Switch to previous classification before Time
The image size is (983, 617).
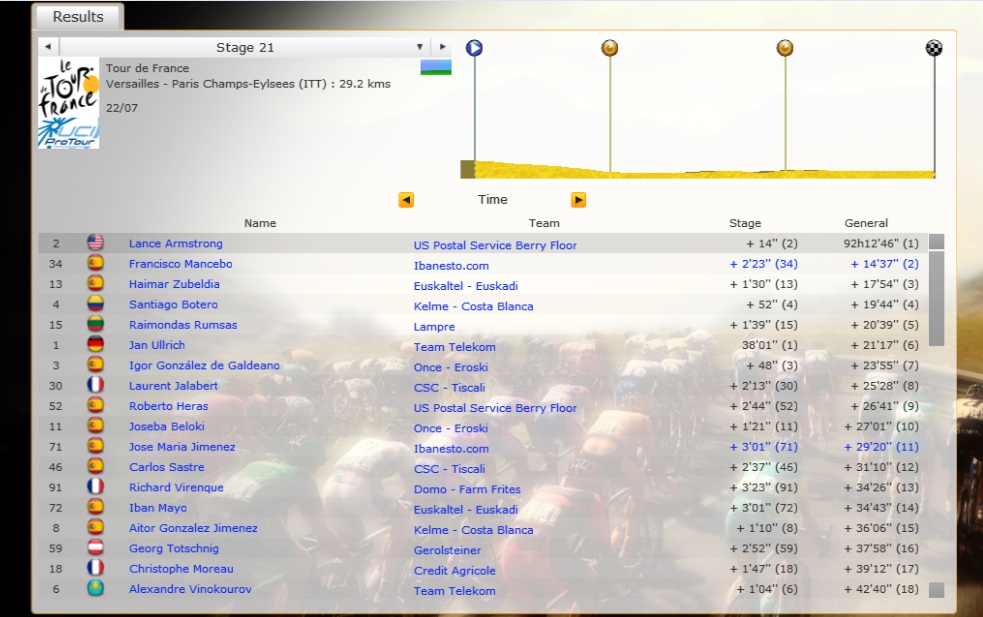(406, 200)
